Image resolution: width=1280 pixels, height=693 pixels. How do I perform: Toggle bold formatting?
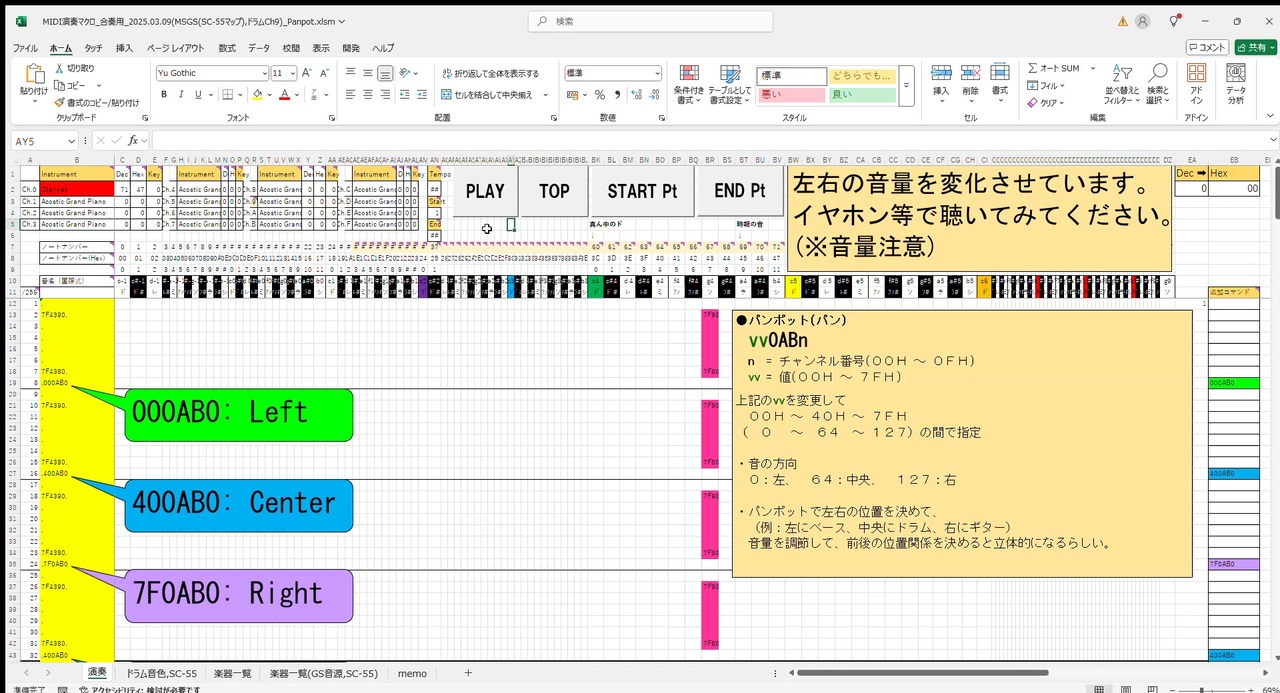[164, 93]
